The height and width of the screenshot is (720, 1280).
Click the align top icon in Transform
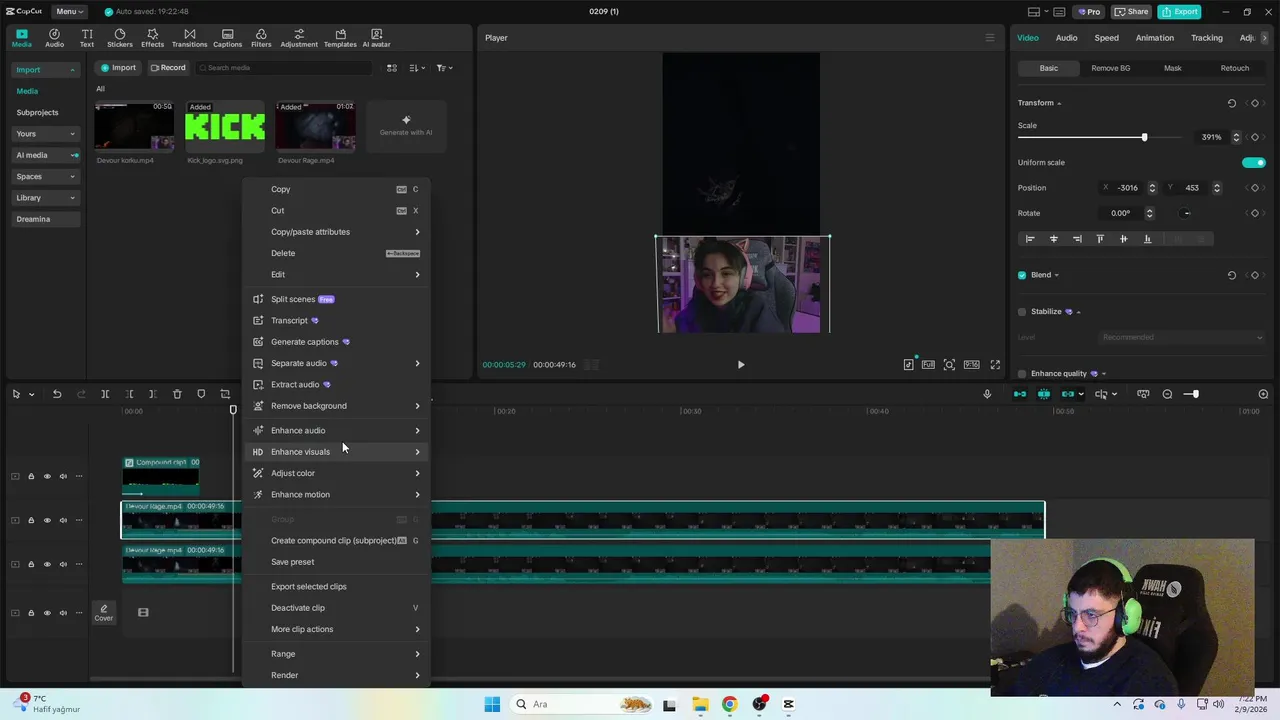[1100, 239]
